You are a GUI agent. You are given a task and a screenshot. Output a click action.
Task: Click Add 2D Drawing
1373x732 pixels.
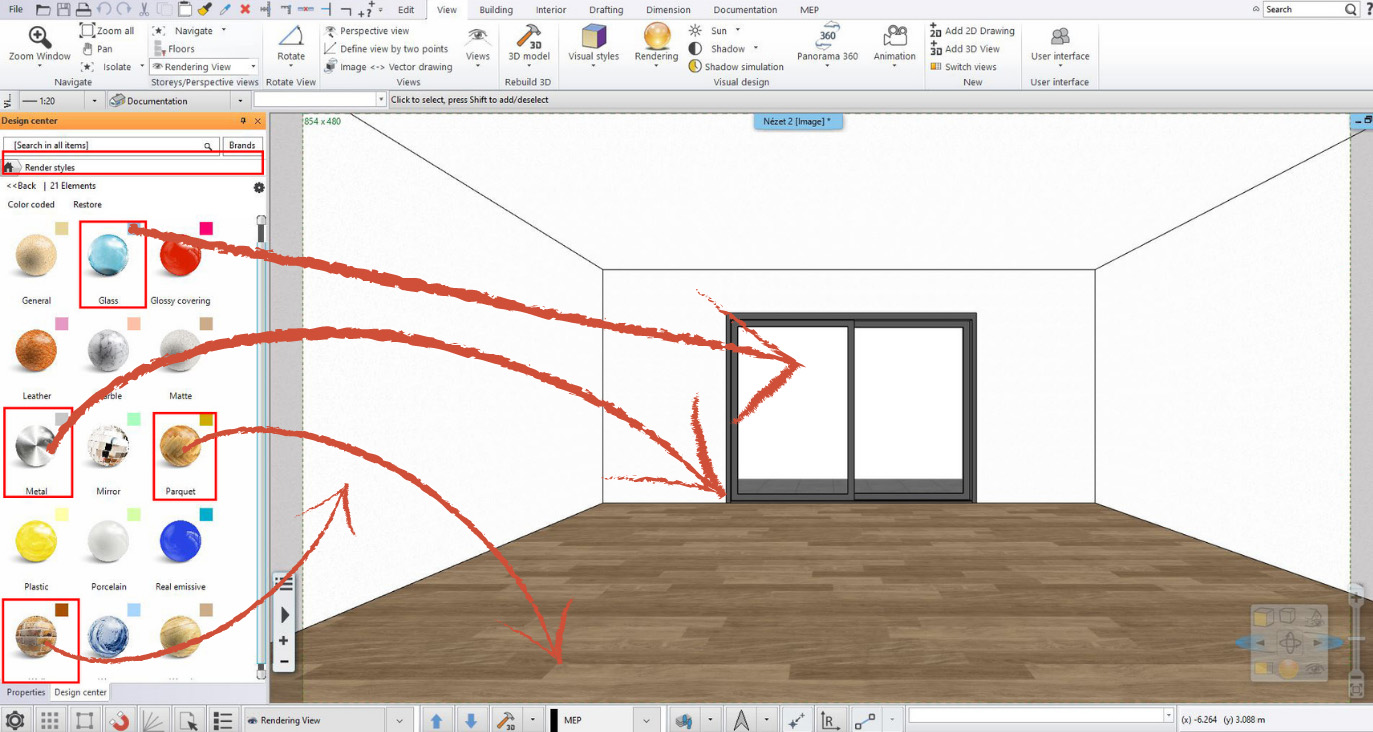[971, 31]
